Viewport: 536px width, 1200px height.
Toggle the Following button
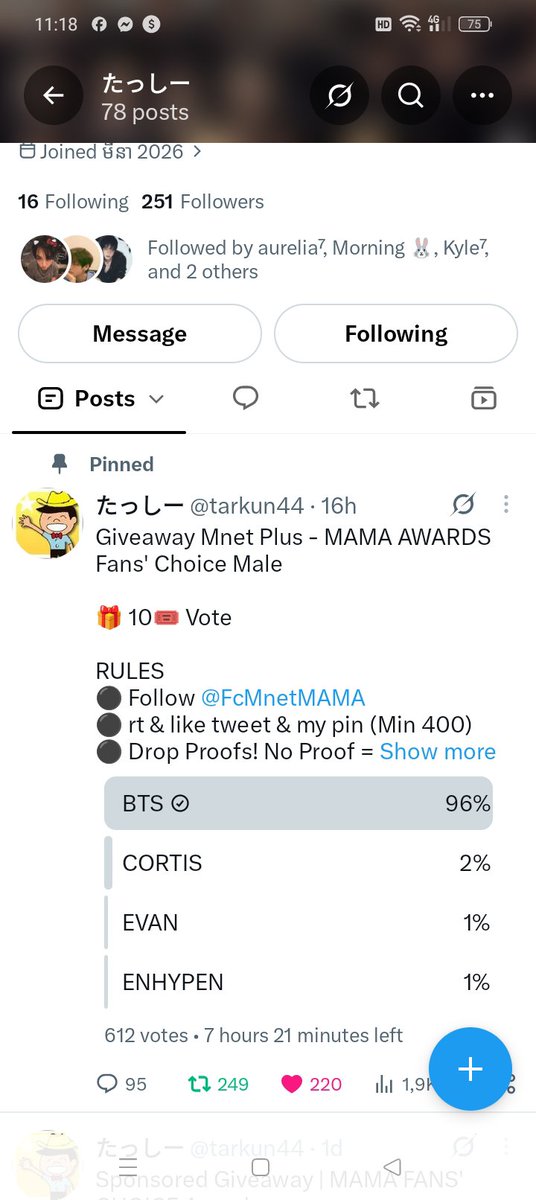pos(396,334)
